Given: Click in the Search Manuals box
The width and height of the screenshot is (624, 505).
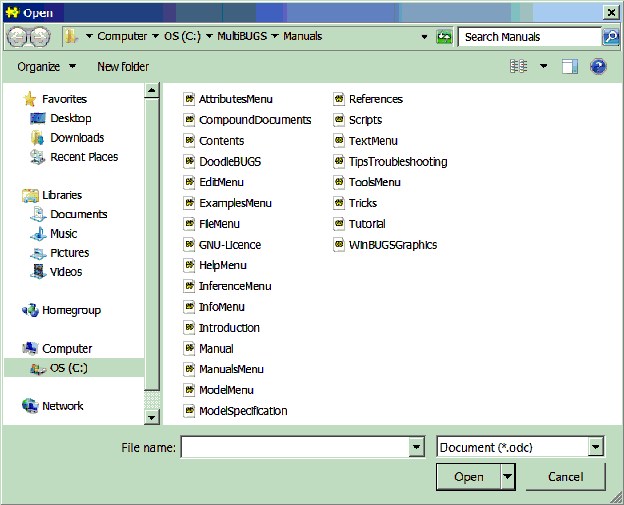Looking at the screenshot, I should coord(530,37).
